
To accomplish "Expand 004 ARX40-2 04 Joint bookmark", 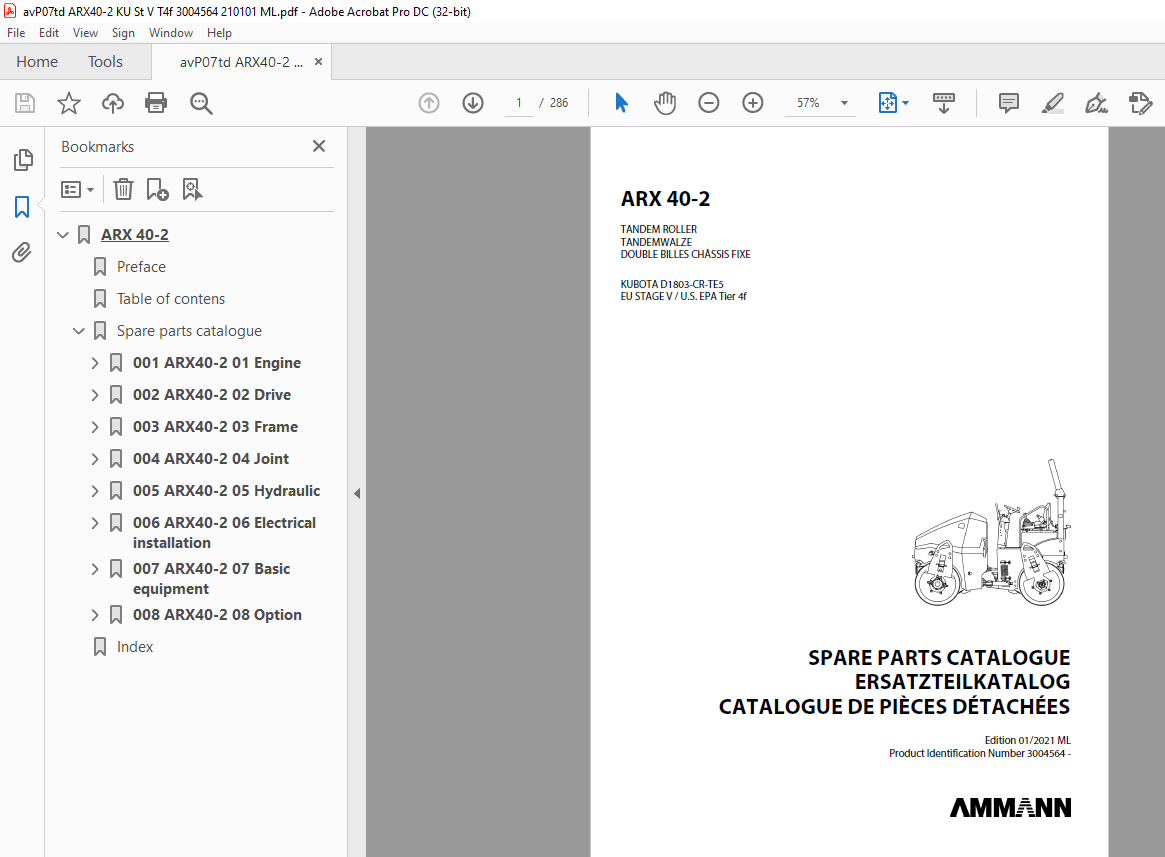I will click(x=95, y=459).
